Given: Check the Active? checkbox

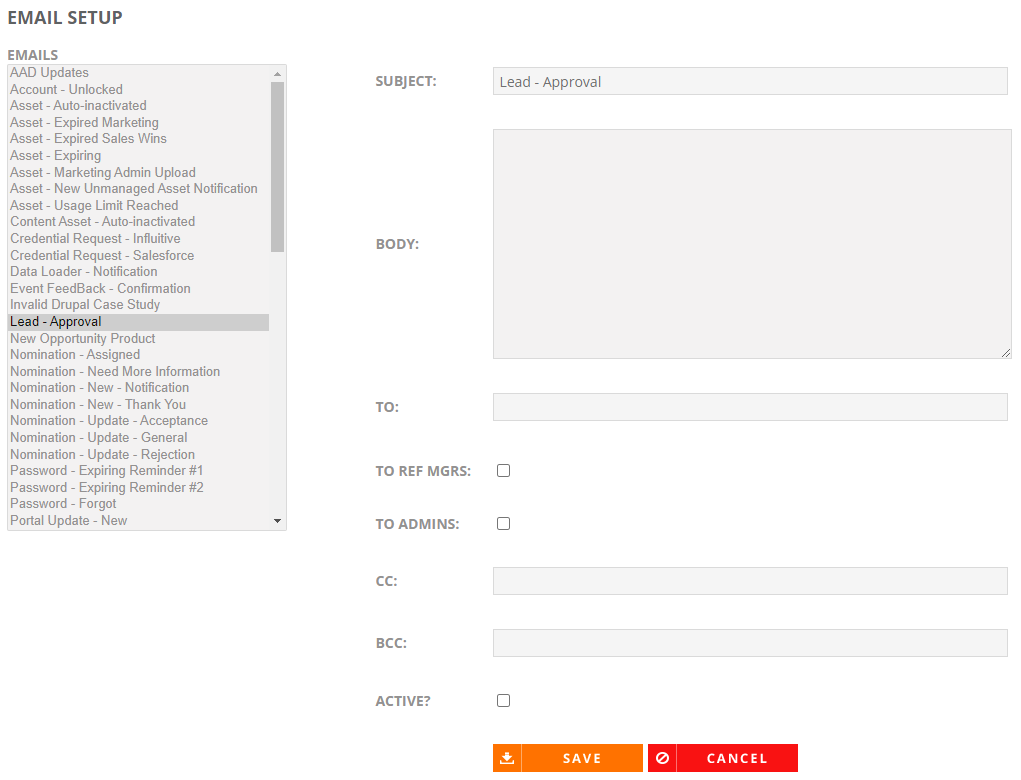Looking at the screenshot, I should pyautogui.click(x=503, y=701).
